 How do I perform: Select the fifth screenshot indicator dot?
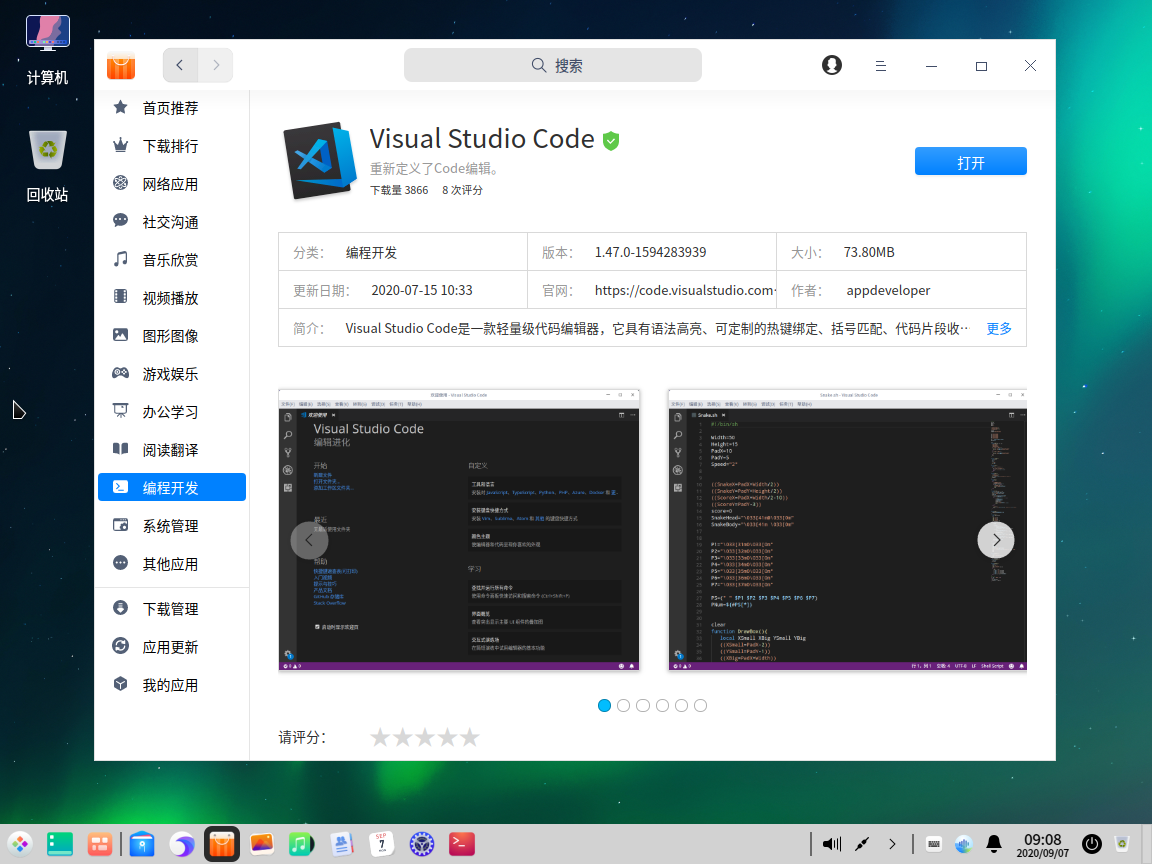point(681,705)
